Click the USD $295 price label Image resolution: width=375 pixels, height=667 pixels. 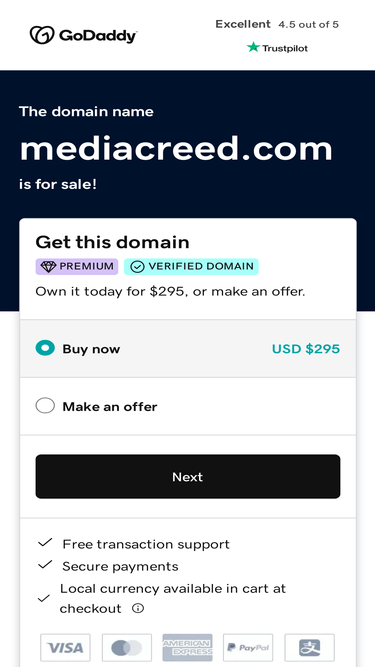coord(306,349)
